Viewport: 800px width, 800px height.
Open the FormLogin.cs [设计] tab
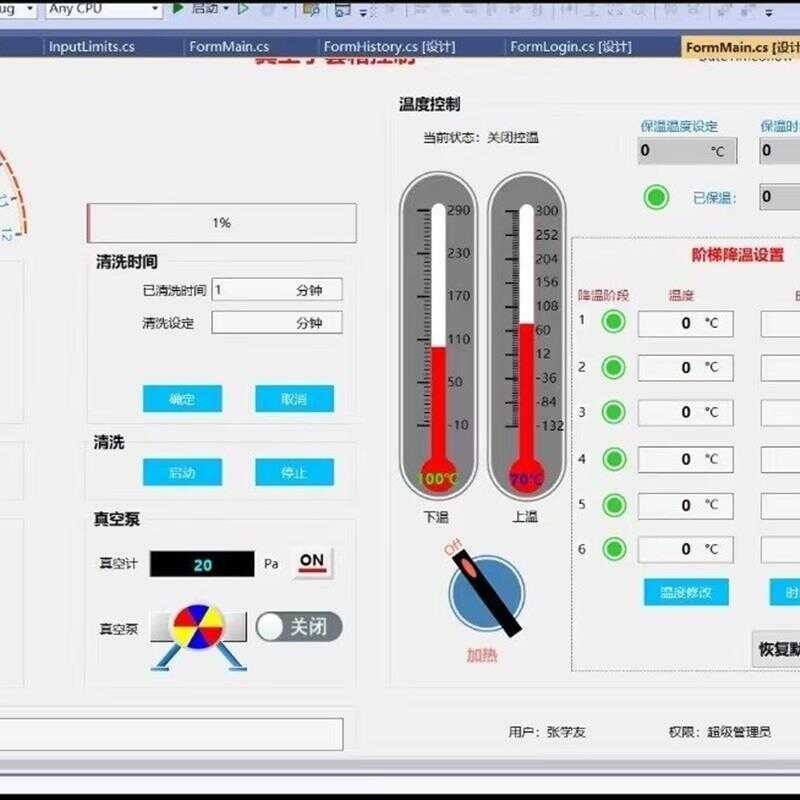pos(571,47)
